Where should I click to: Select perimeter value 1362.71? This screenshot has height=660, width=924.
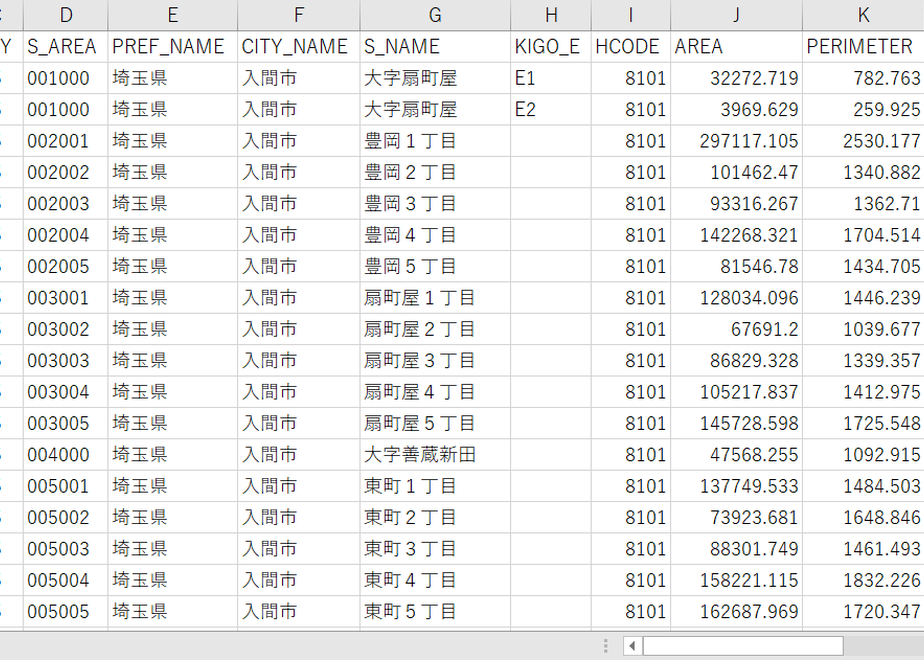[863, 203]
